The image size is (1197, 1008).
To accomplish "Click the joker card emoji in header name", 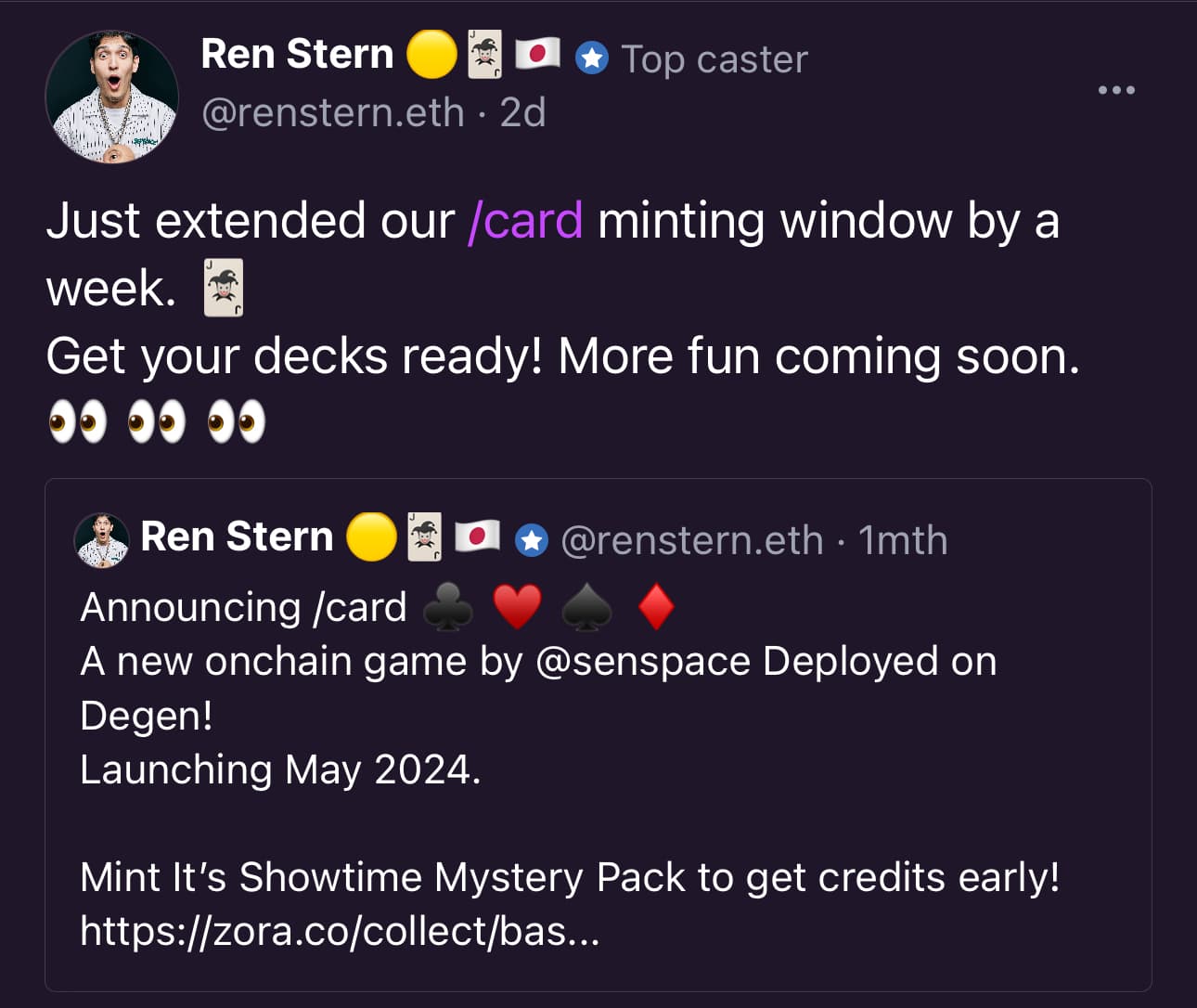I will pos(484,54).
